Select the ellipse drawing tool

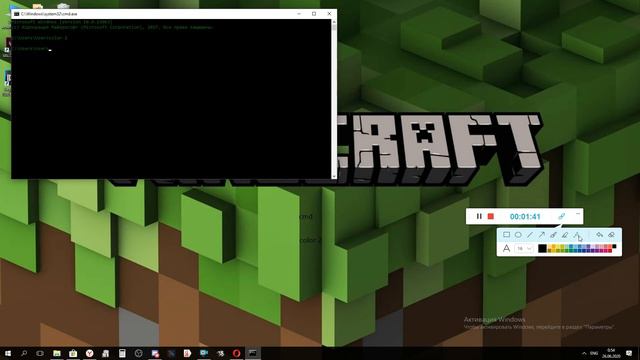tap(518, 235)
